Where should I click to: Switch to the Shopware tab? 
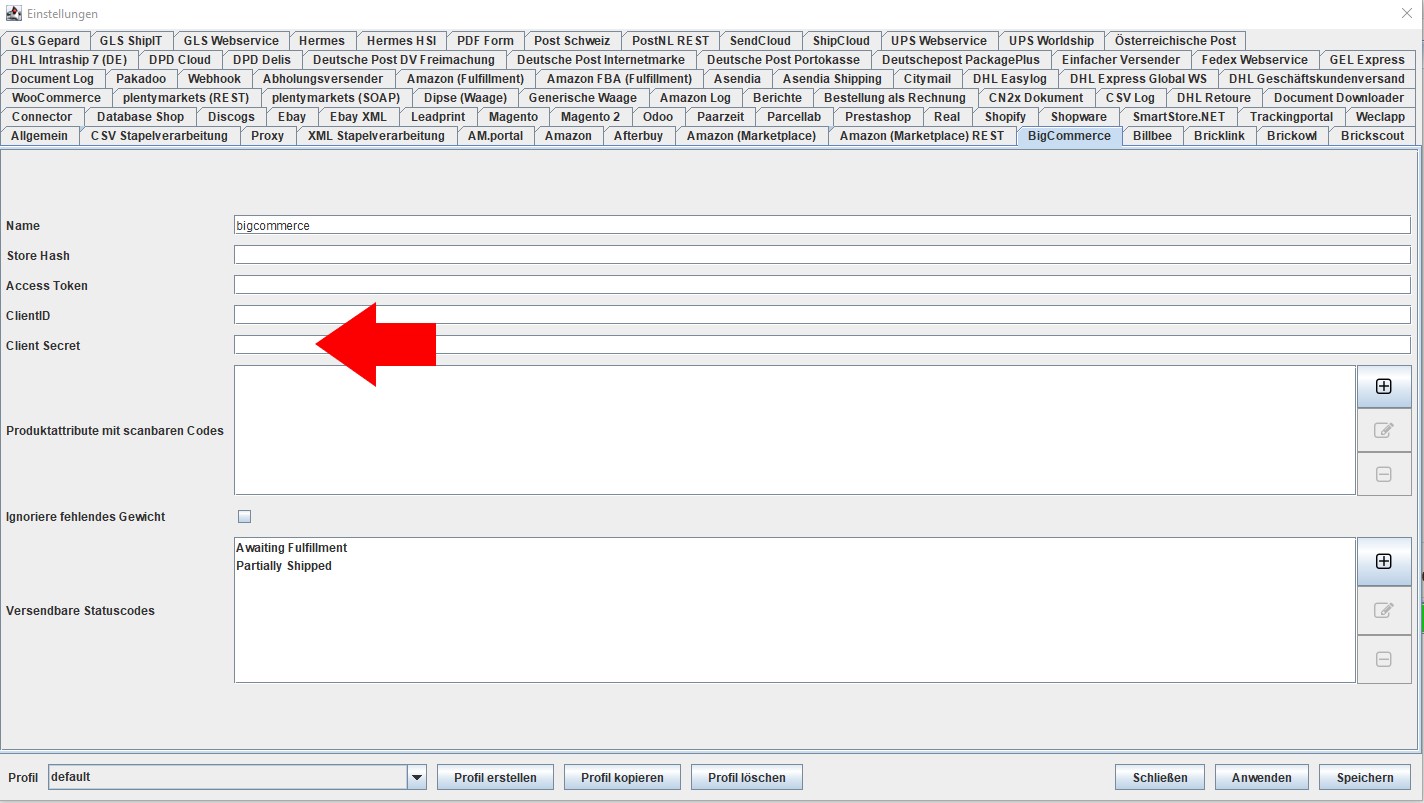point(1079,117)
